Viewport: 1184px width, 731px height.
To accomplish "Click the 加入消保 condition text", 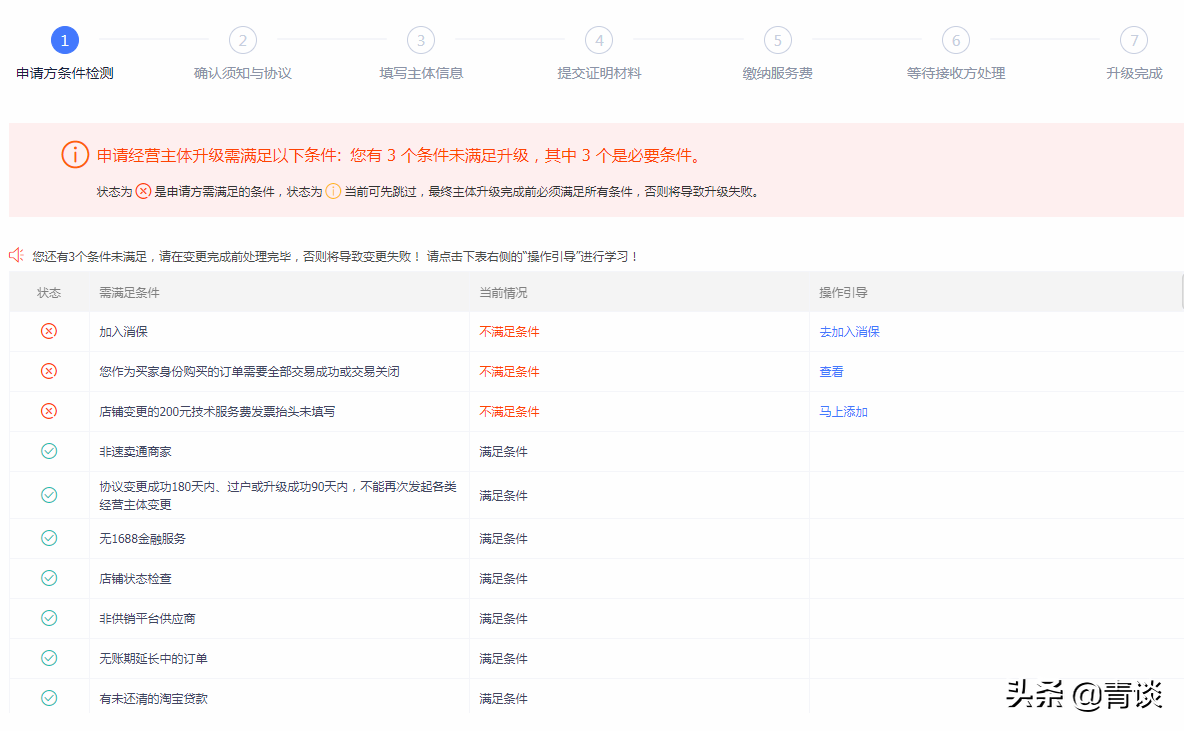I will point(123,332).
